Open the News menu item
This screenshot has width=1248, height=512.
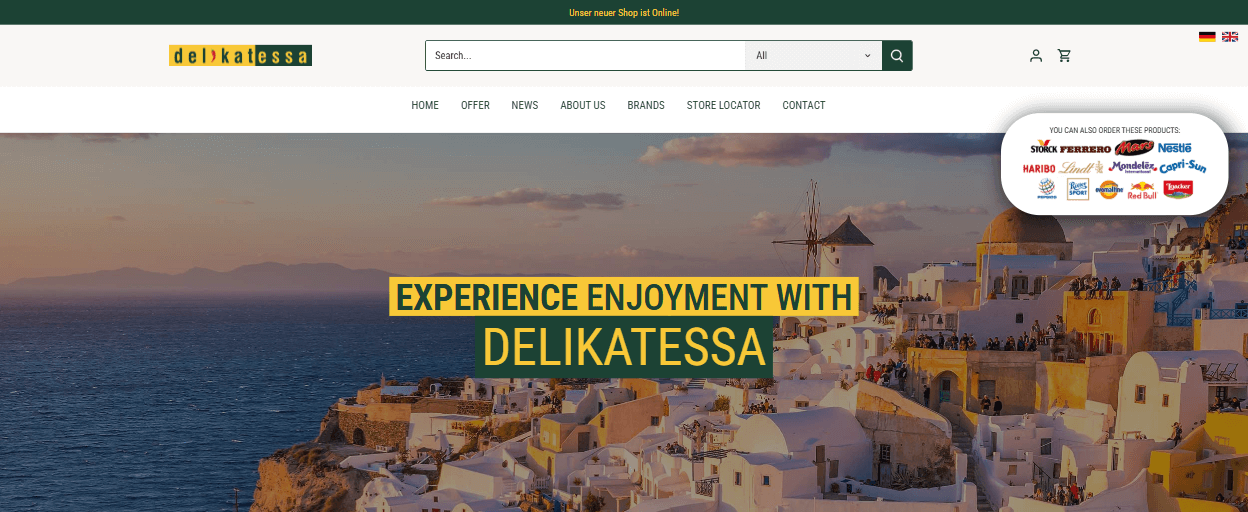525,105
